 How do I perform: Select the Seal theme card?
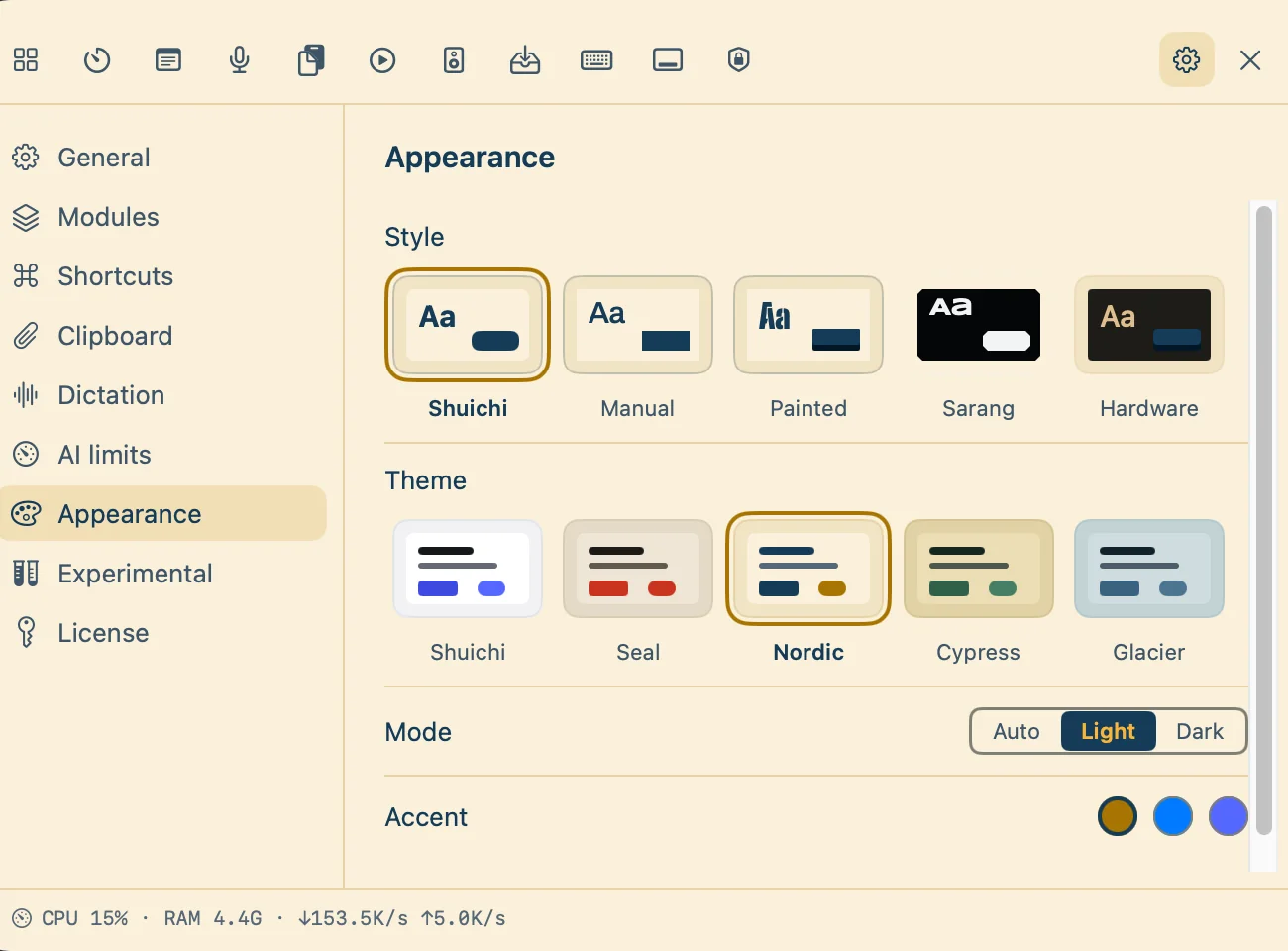638,569
